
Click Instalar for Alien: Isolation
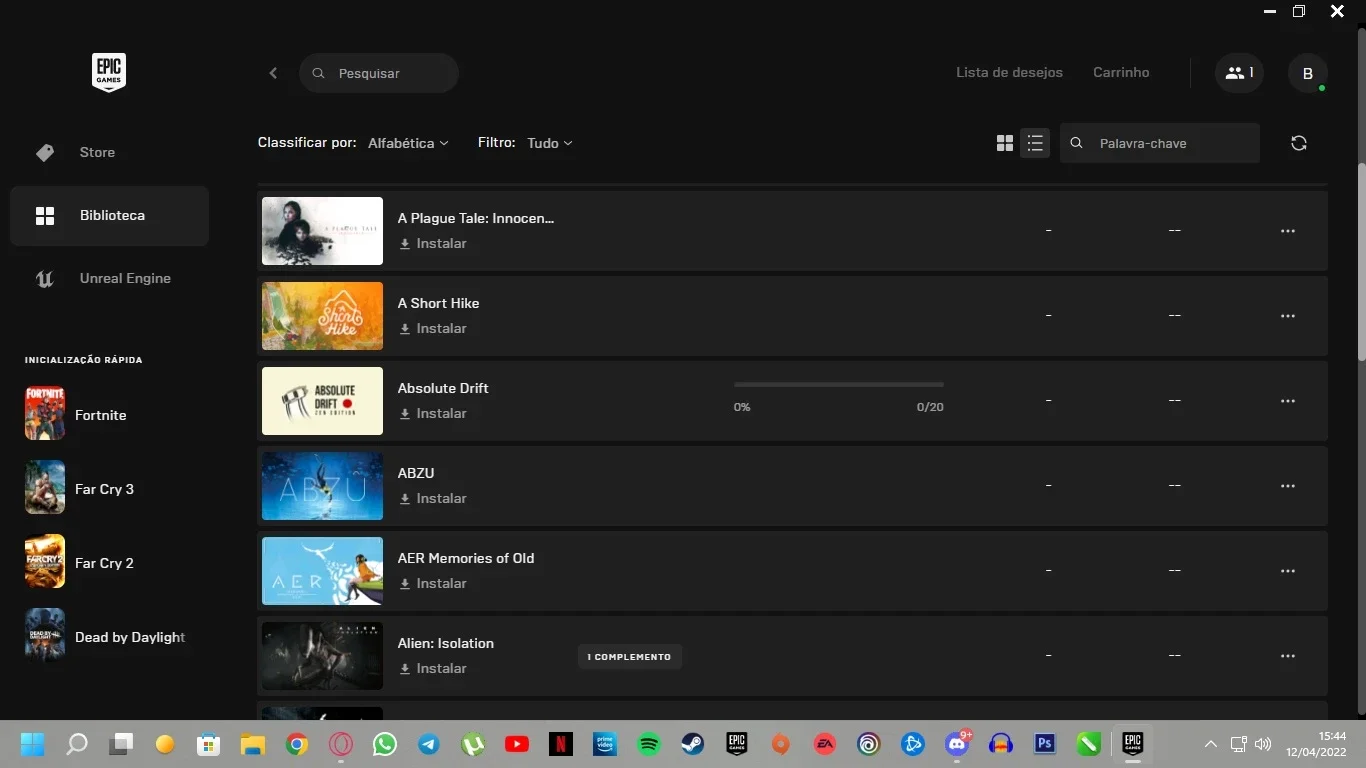point(433,668)
